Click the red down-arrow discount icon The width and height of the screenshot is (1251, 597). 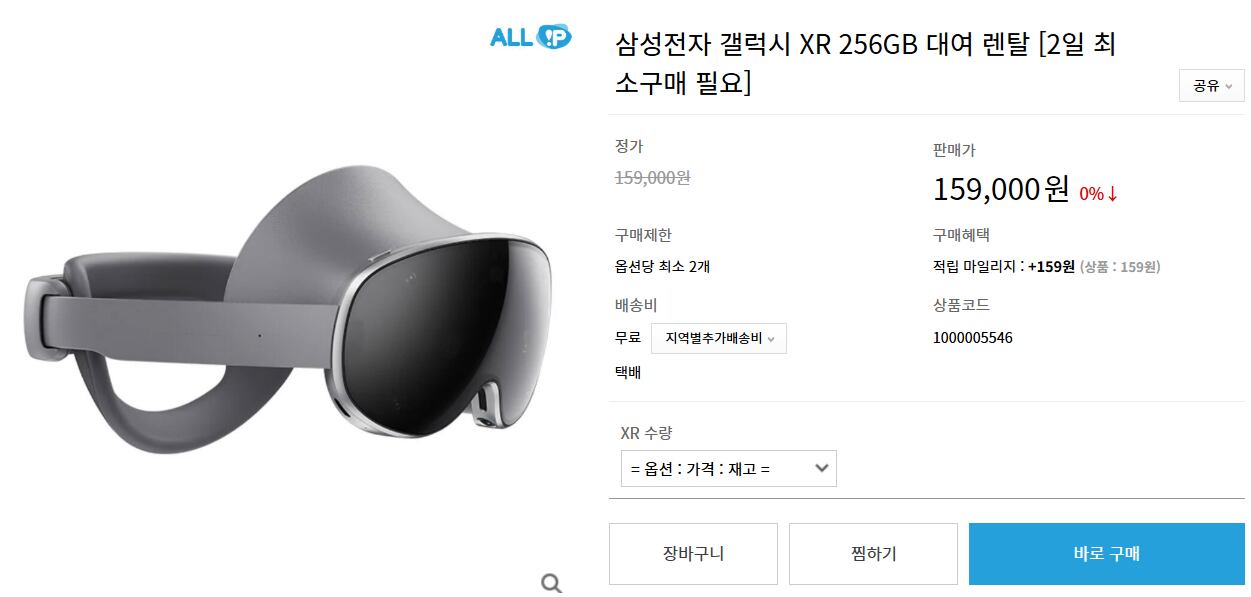tap(1112, 194)
